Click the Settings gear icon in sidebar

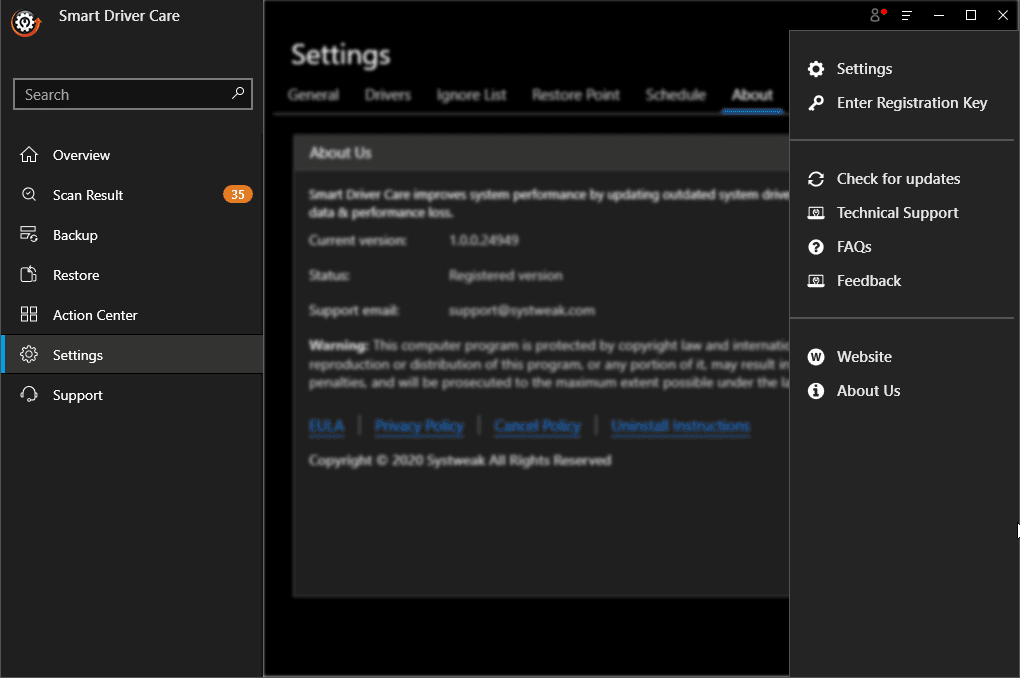(29, 355)
